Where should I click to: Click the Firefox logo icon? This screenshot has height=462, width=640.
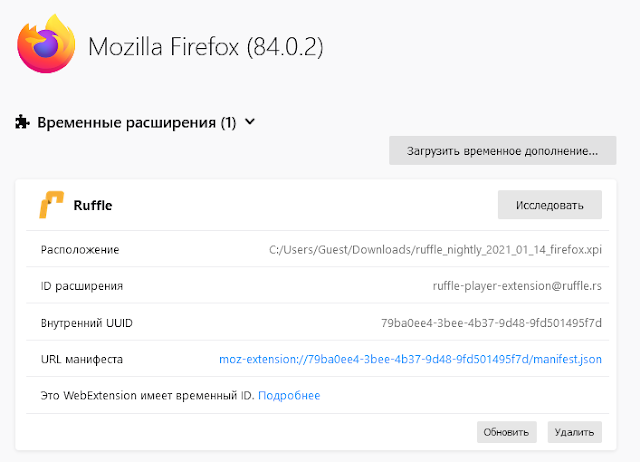coord(45,43)
